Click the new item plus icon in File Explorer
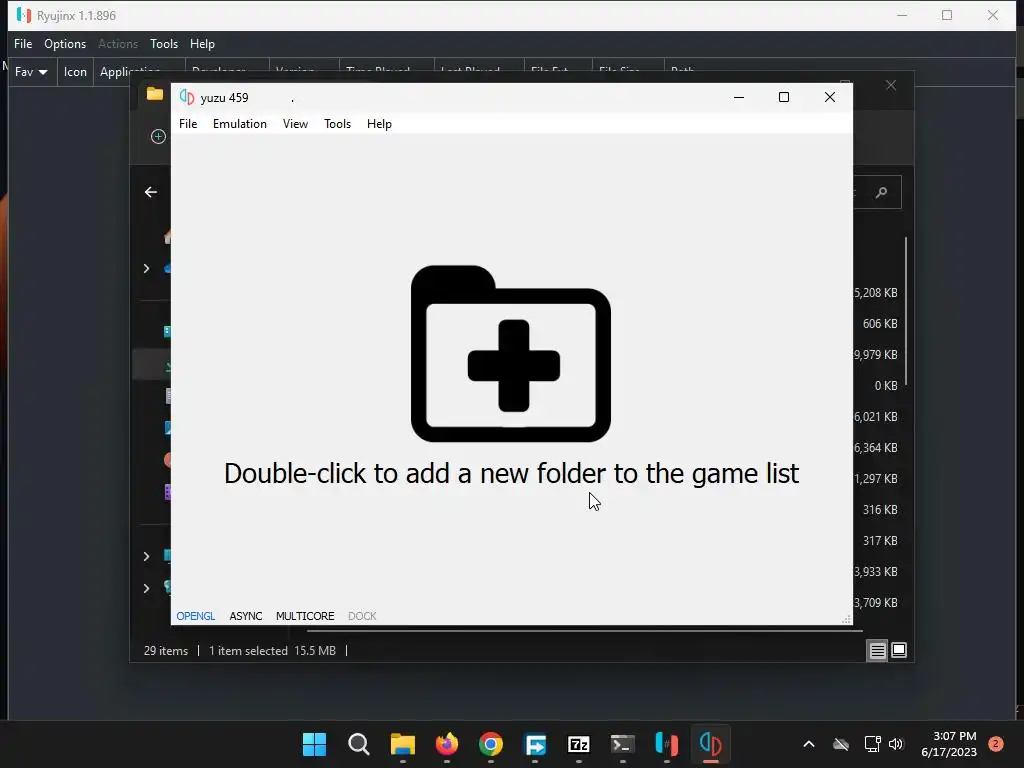This screenshot has height=768, width=1024. pos(158,136)
